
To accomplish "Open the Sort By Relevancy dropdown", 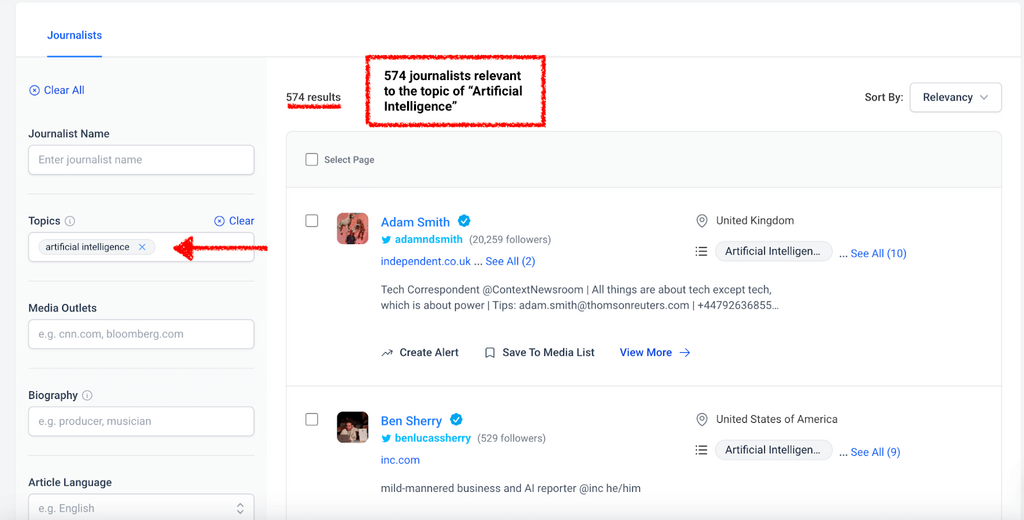I will (x=955, y=97).
